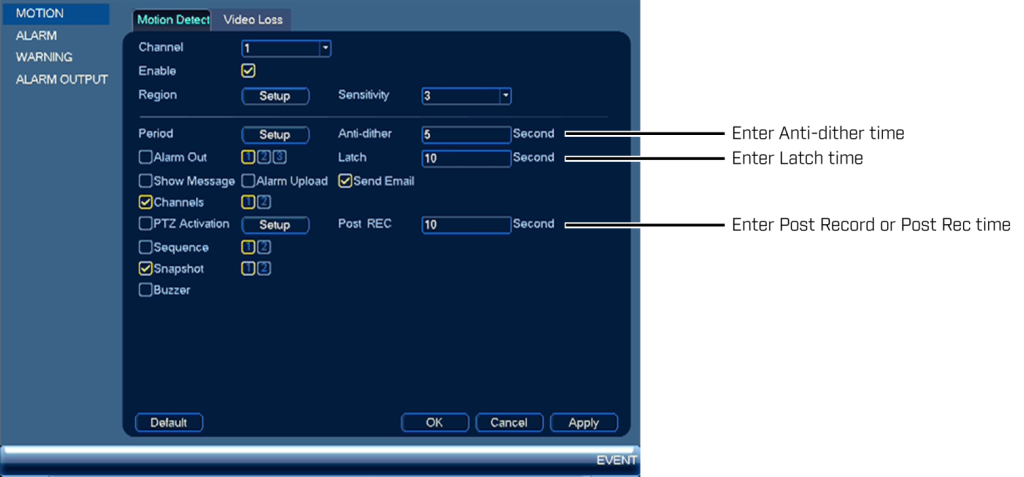Toggle Sequence channel 2

[264, 247]
